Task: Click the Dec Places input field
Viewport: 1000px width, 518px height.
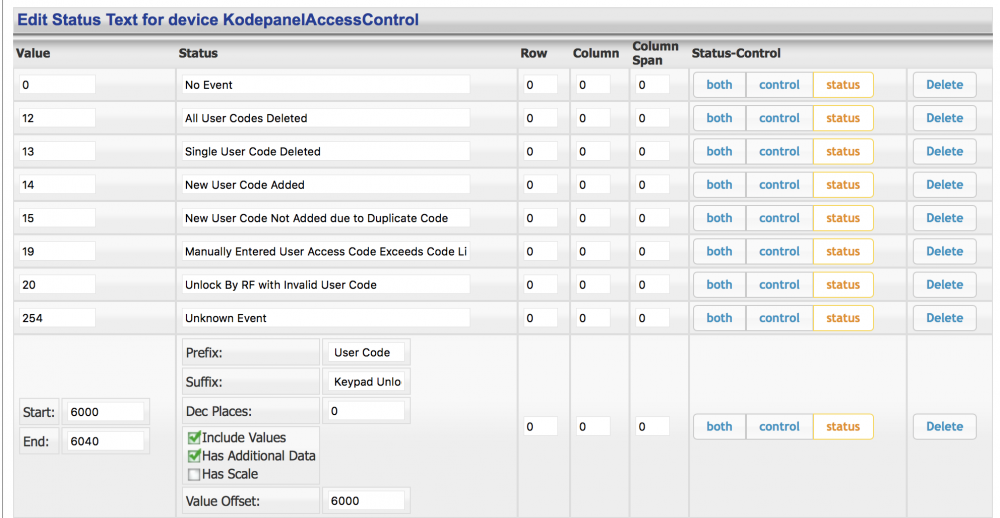Action: click(366, 411)
